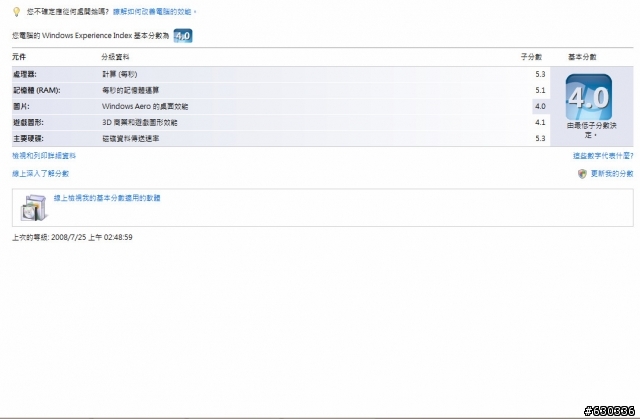Open the link on improving computer performance

155,12
